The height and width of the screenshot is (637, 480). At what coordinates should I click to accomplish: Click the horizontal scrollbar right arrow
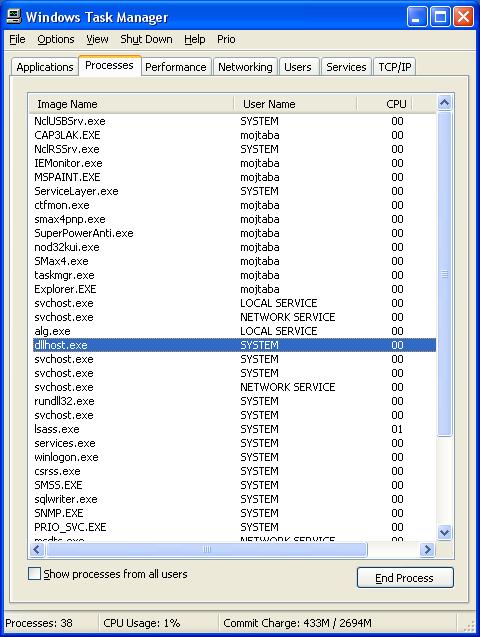click(x=428, y=550)
